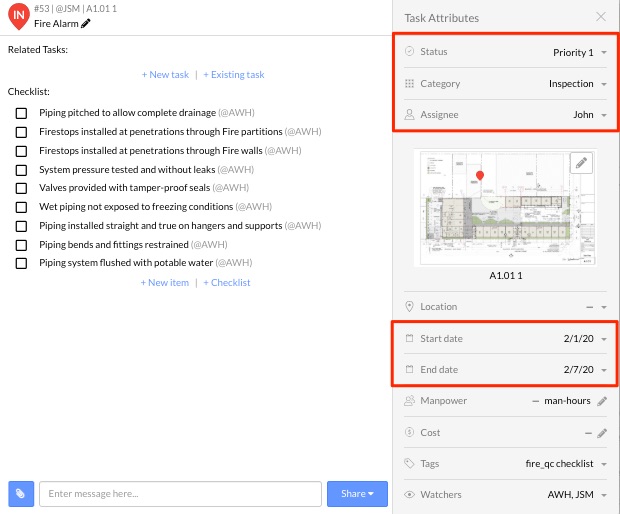Check 'System pressure tested and without leaks'
Screen dimensions: 620x514
pos(21,169)
